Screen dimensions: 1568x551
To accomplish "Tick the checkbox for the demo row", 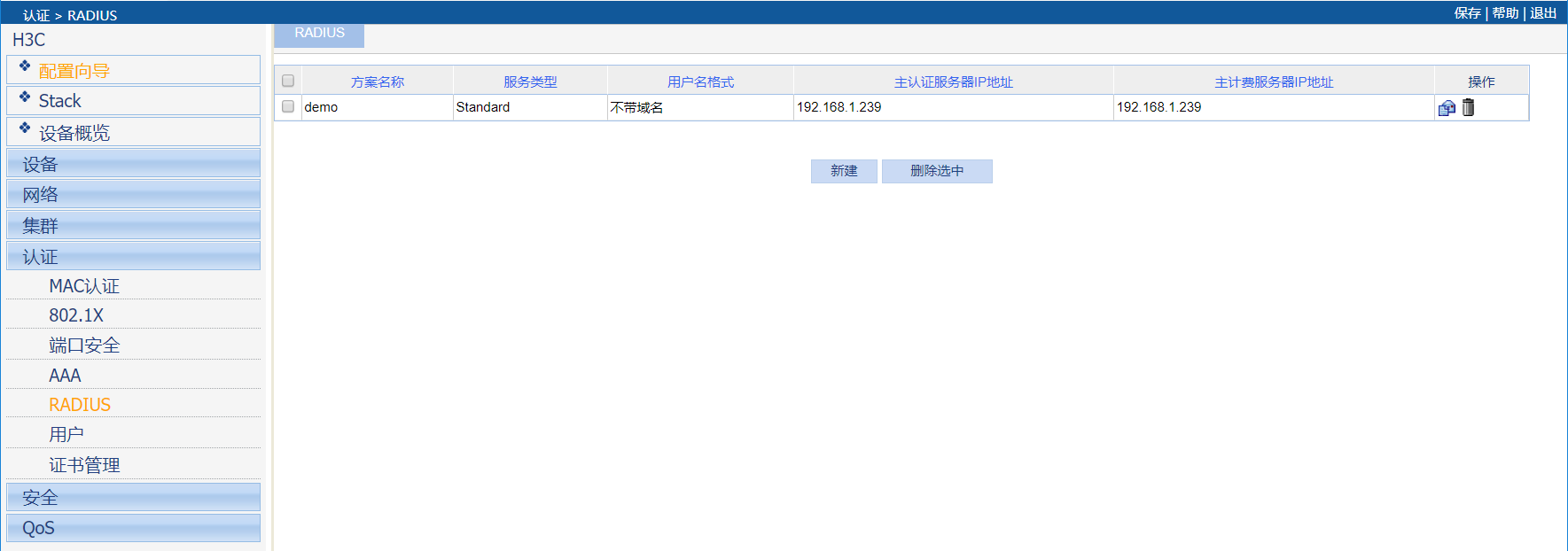I will [288, 107].
